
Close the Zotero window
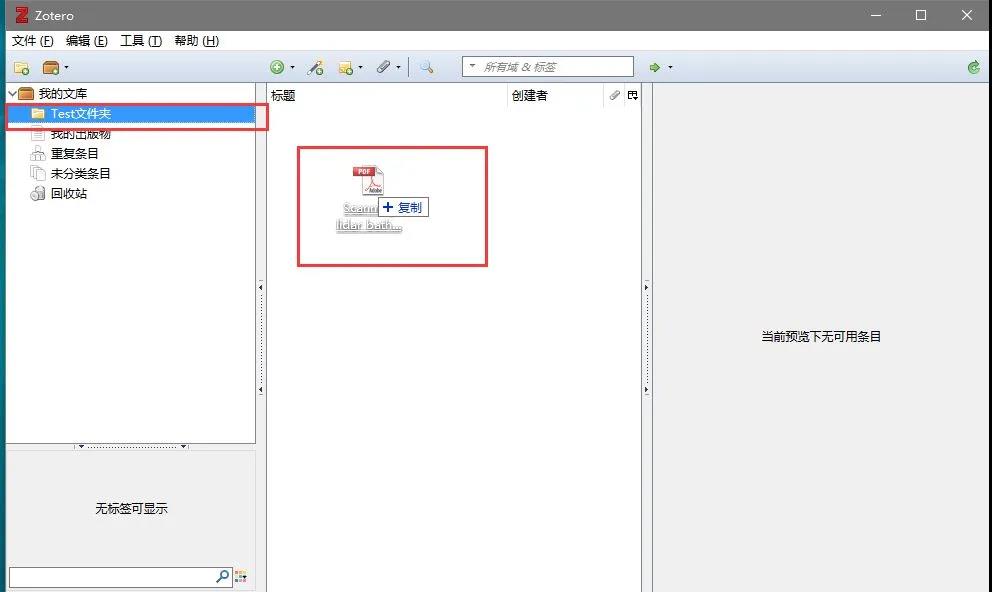point(967,15)
